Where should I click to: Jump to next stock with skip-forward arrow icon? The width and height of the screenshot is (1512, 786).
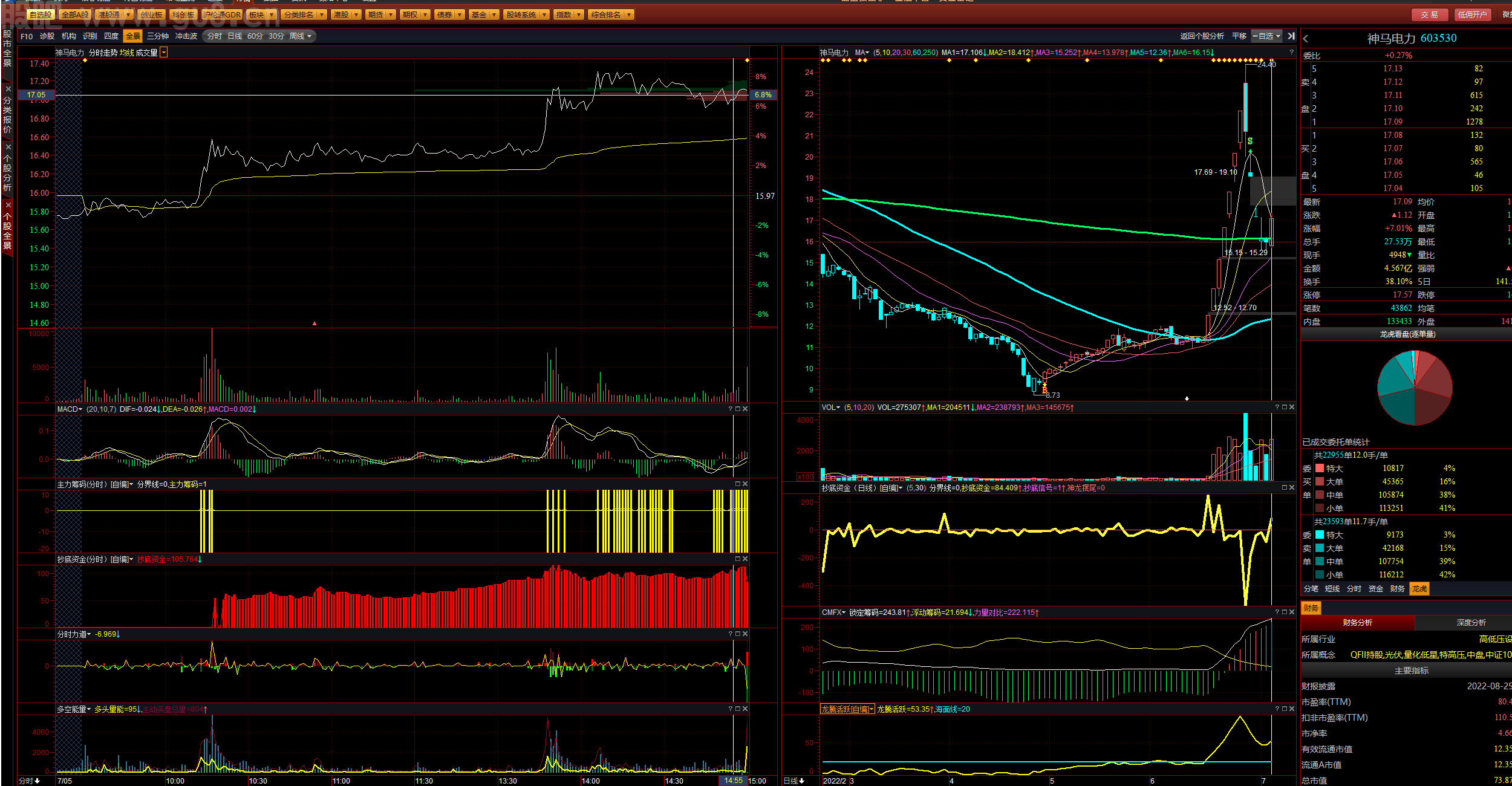[1291, 36]
